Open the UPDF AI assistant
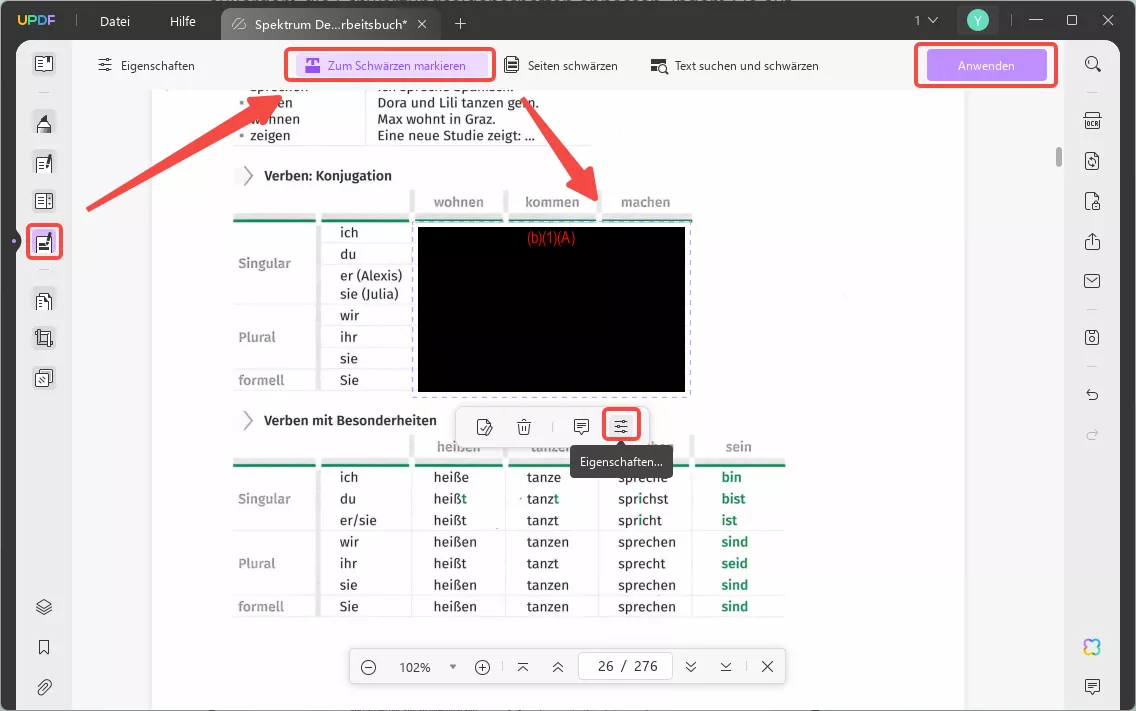Viewport: 1136px width, 711px height. coord(1093,646)
